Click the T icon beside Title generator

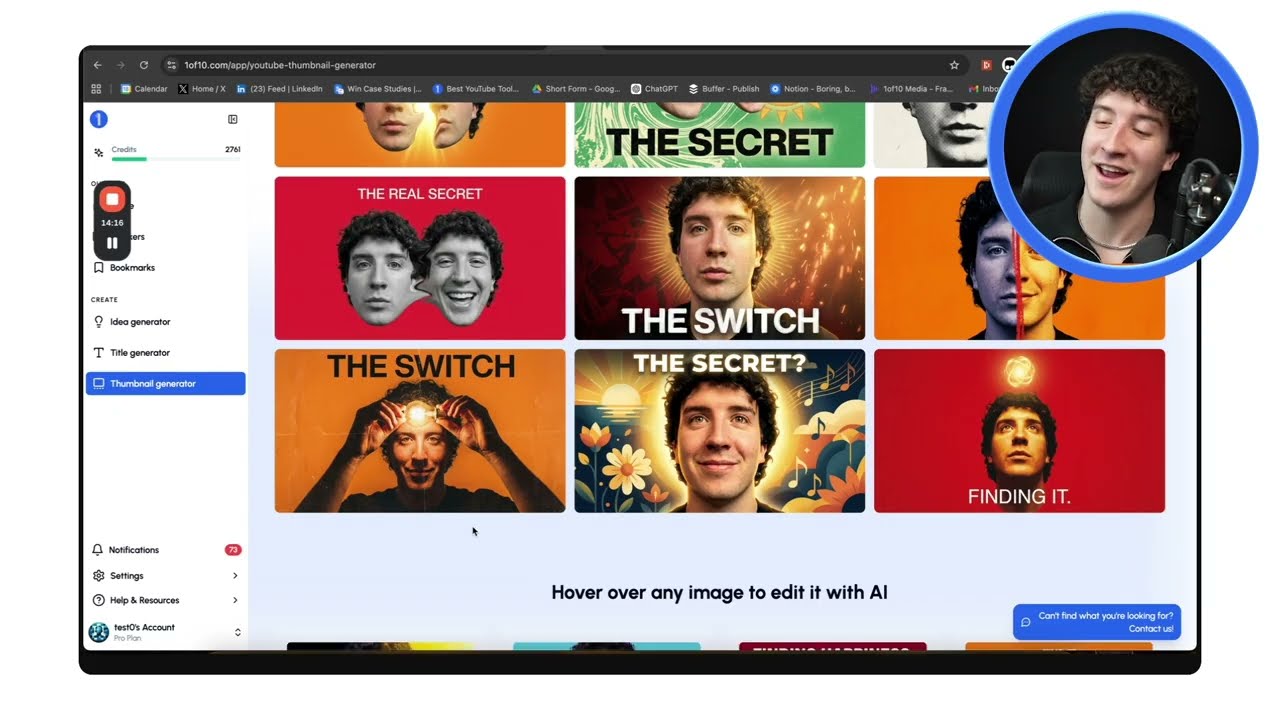pyautogui.click(x=98, y=353)
